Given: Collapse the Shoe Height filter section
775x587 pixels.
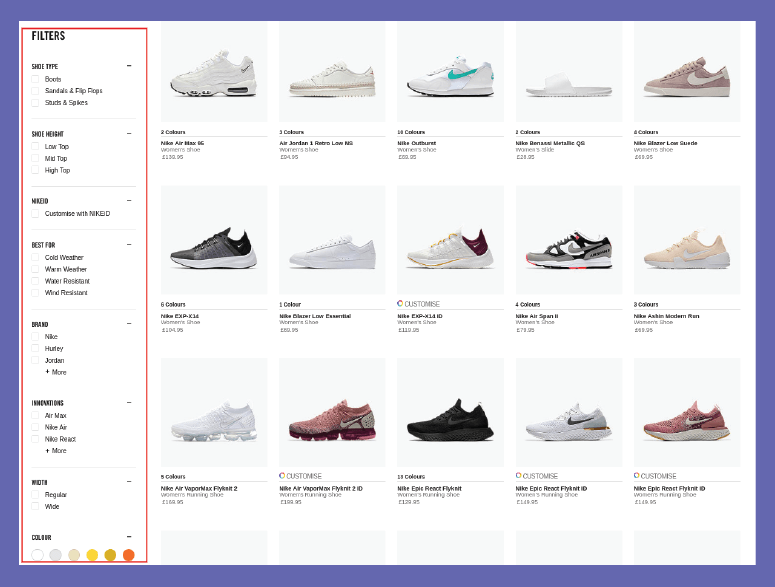Looking at the screenshot, I should tap(129, 133).
